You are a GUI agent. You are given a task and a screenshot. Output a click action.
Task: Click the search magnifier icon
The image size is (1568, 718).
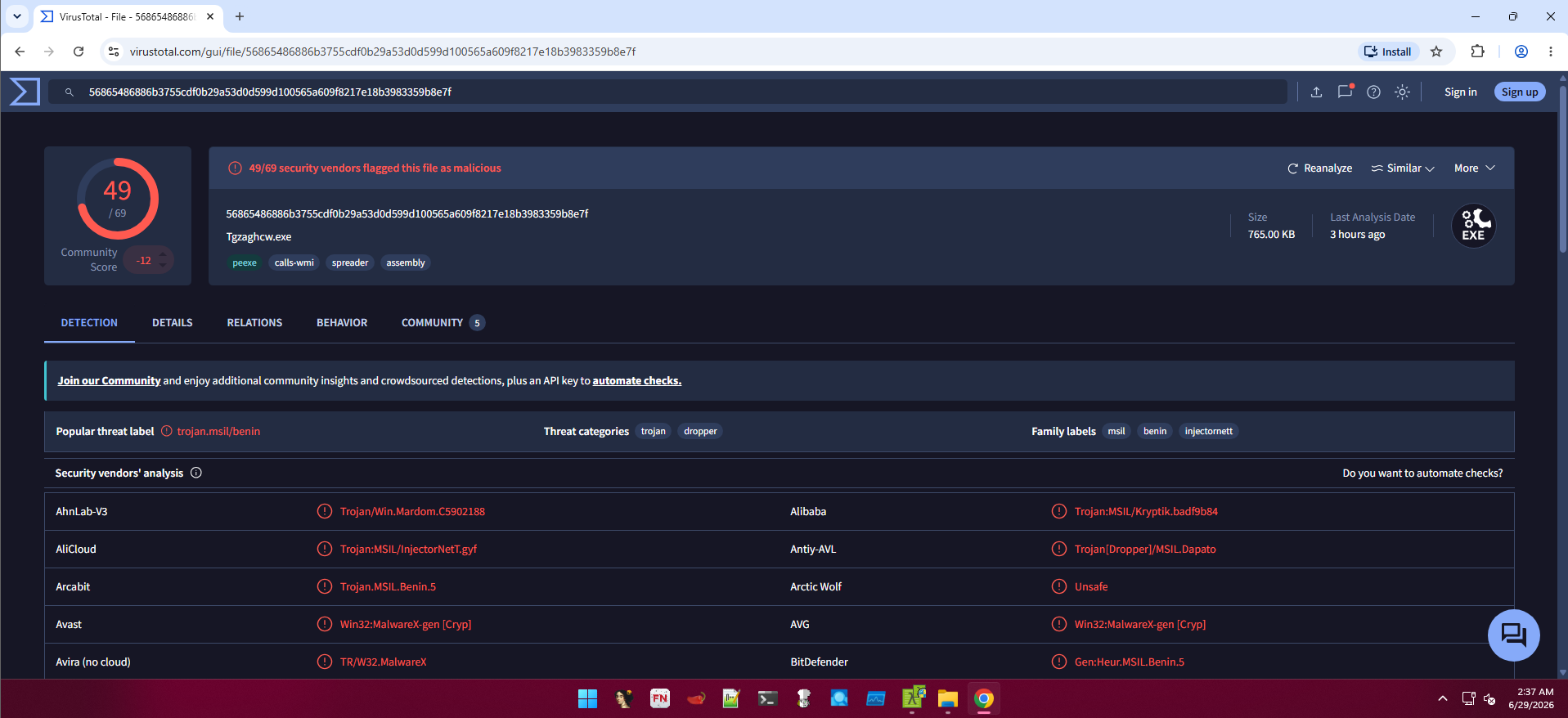(70, 92)
